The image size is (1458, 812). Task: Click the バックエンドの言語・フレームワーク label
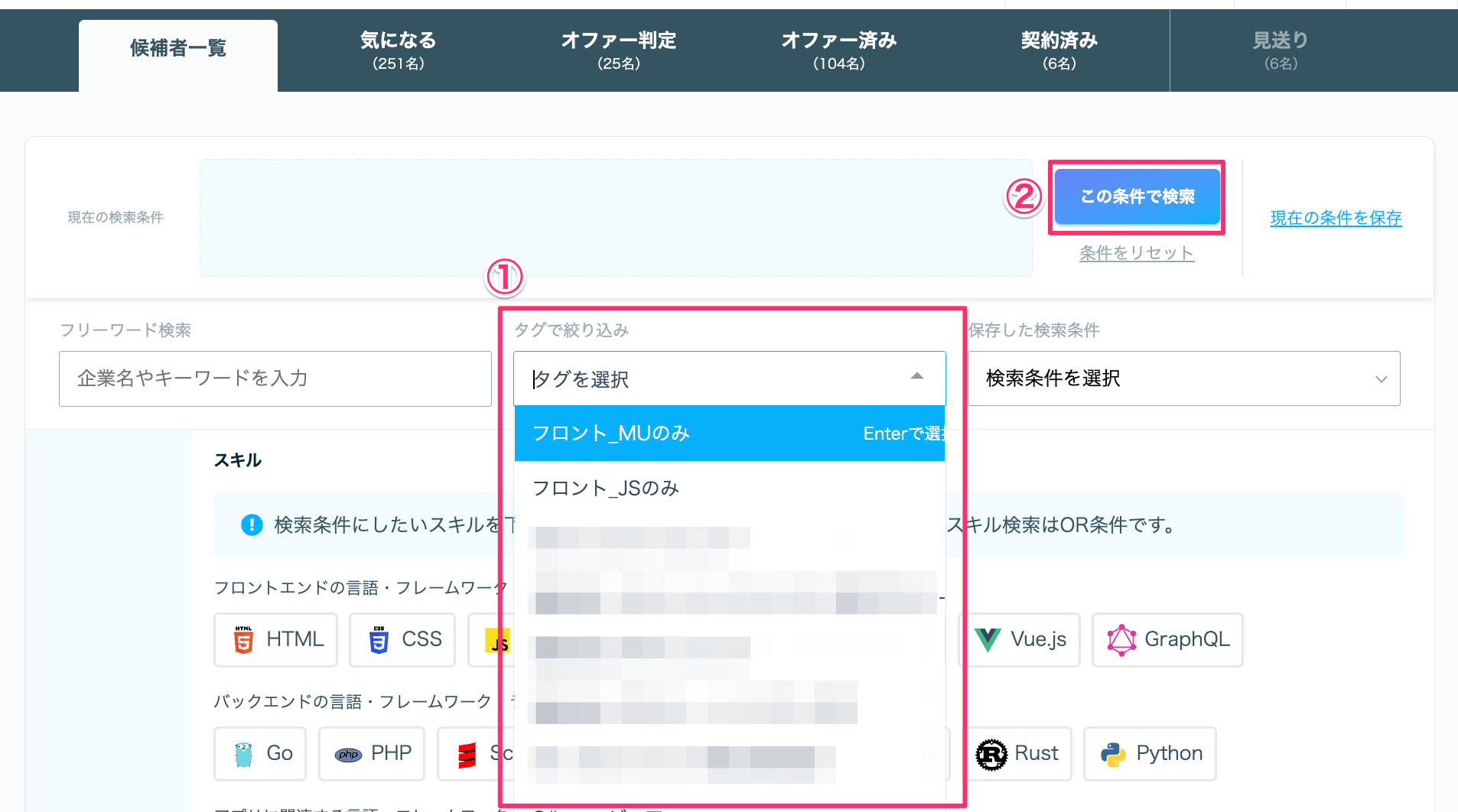coord(353,702)
